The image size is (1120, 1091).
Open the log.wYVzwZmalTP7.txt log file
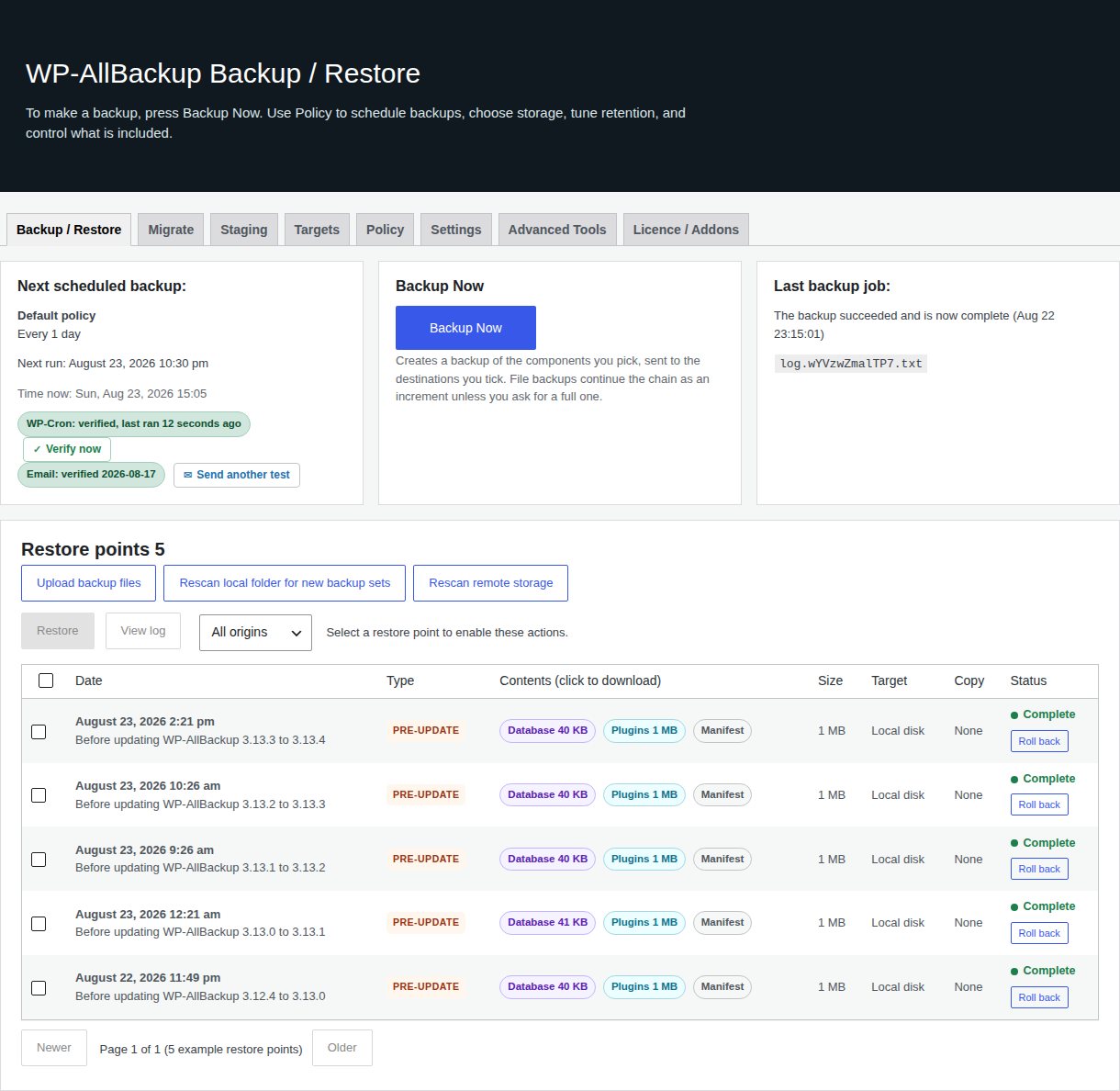(851, 364)
